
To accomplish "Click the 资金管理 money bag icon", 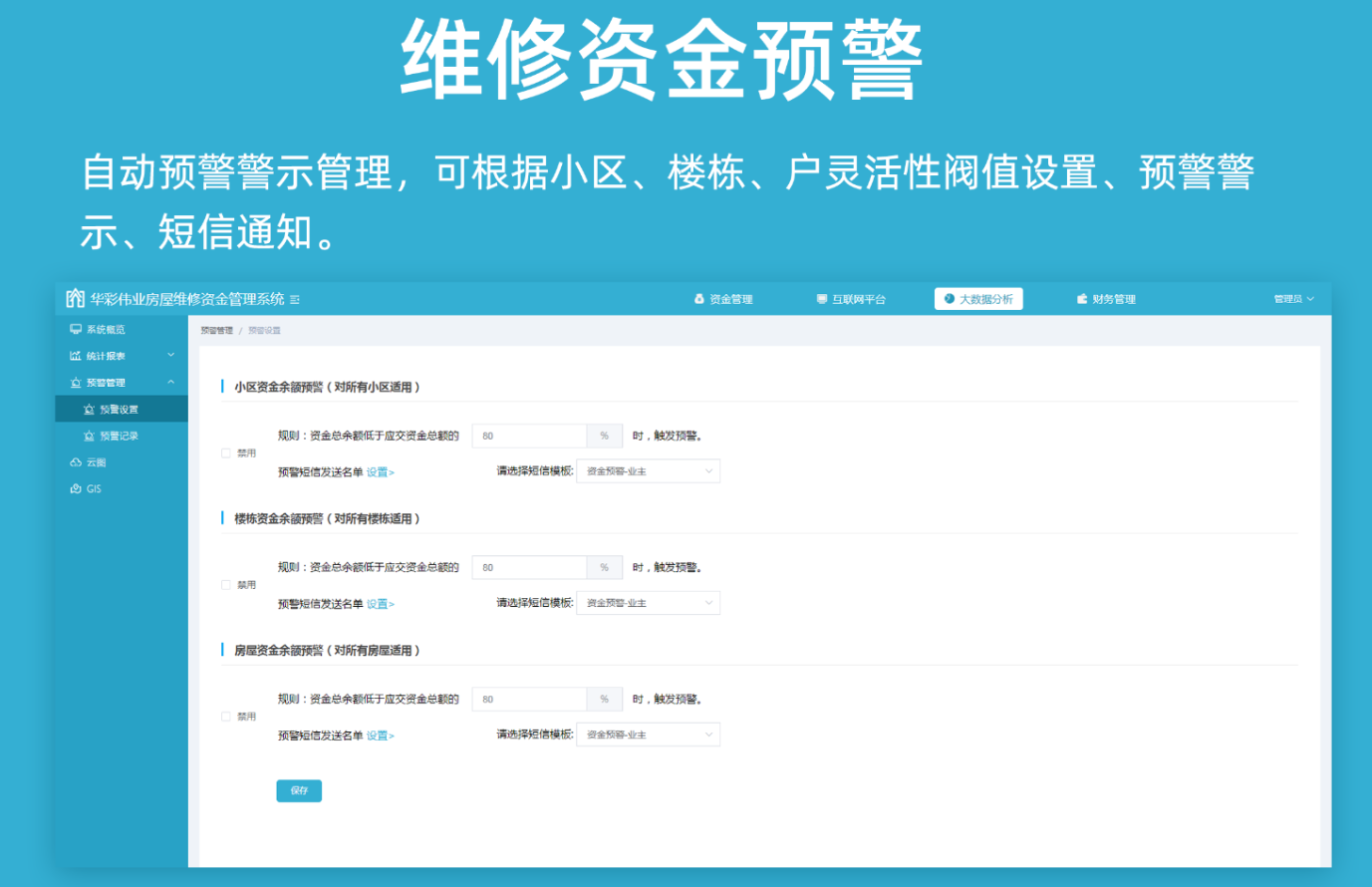I will (699, 299).
